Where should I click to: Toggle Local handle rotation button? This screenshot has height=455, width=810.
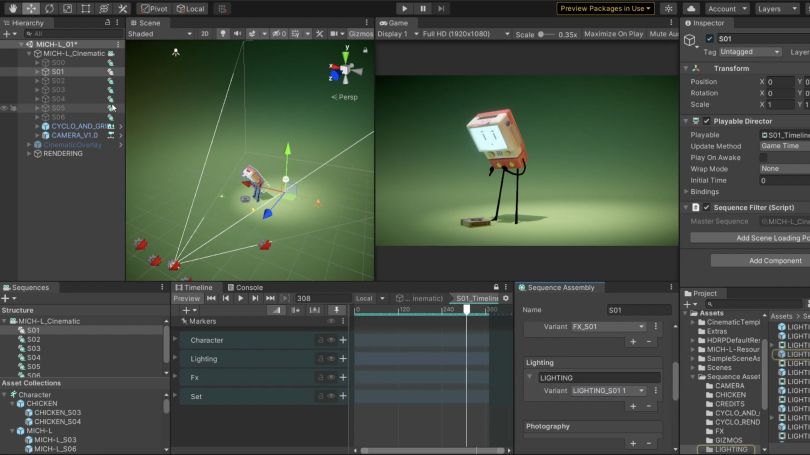click(190, 8)
